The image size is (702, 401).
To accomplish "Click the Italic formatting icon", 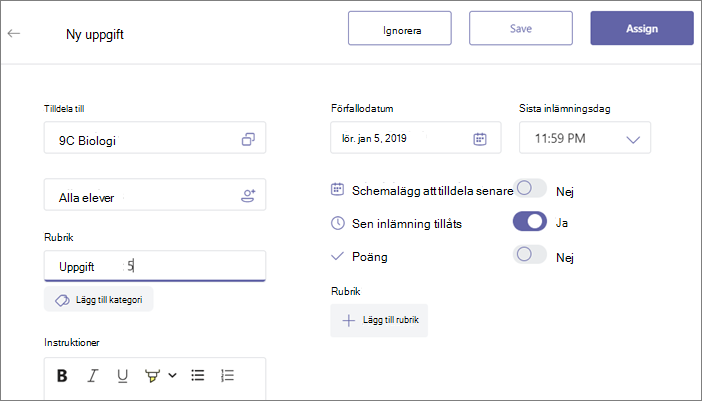I will pyautogui.click(x=92, y=376).
